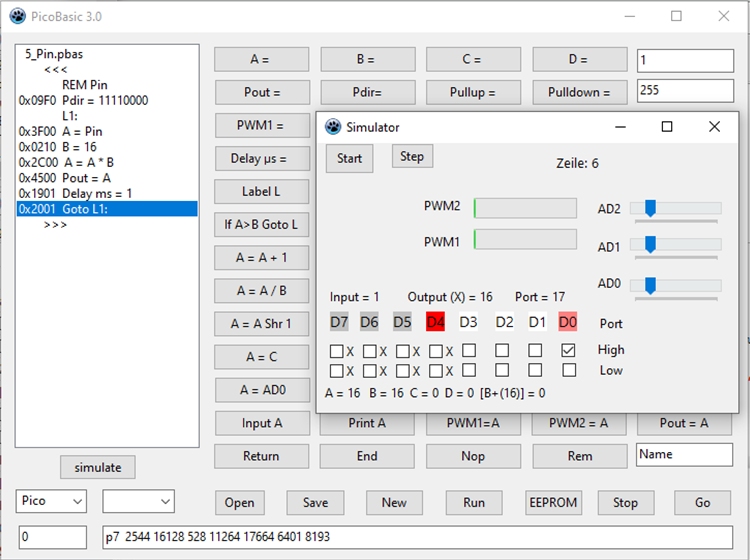Enable the D3 Low checkbox
Viewport: 750px width, 560px height.
pos(469,371)
